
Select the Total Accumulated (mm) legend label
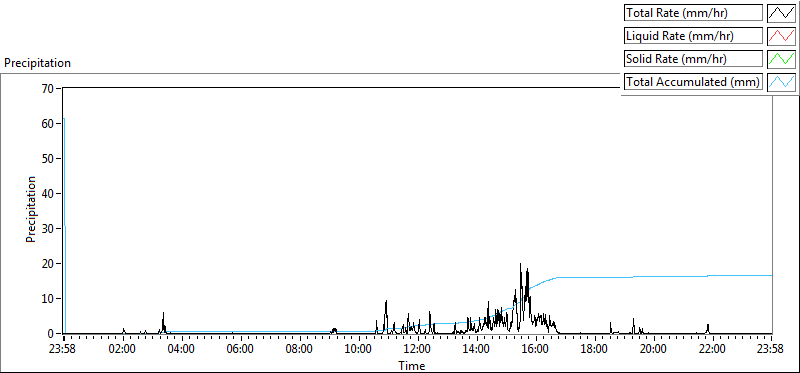[x=693, y=82]
